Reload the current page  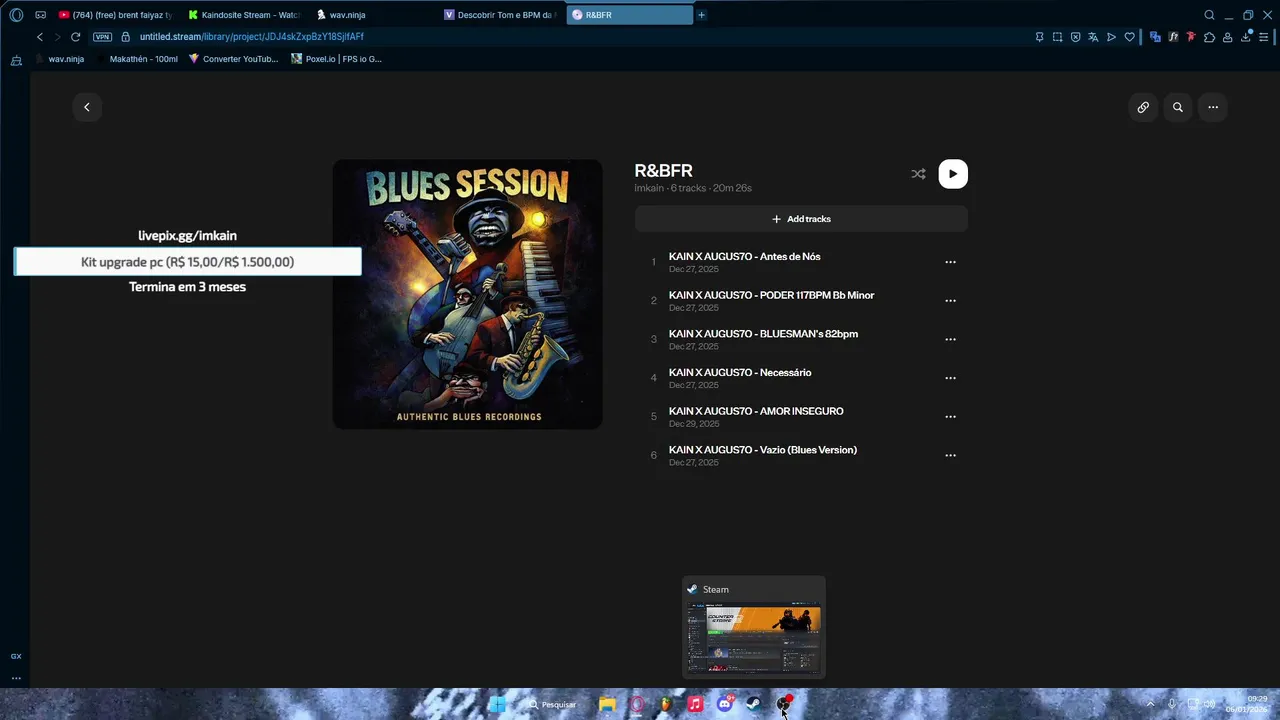point(75,37)
